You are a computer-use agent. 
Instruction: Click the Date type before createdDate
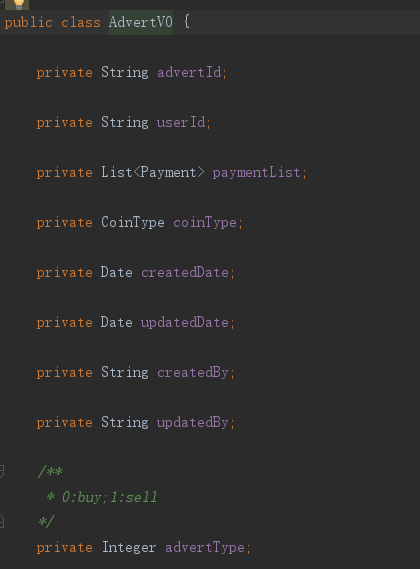[117, 272]
